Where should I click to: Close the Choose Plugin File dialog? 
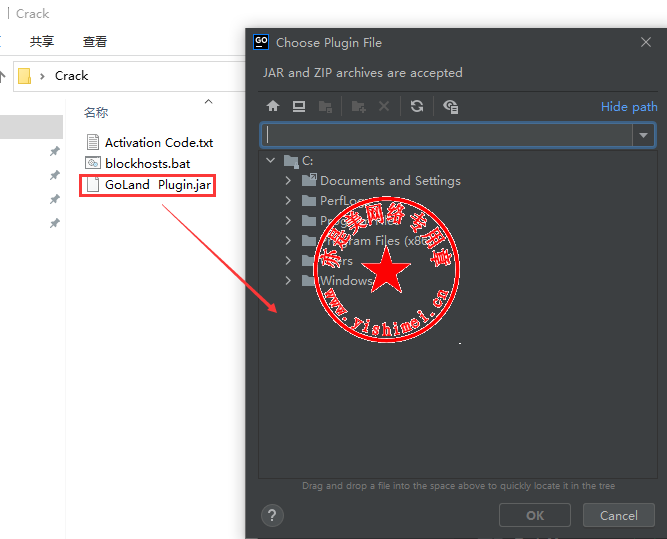pyautogui.click(x=646, y=42)
